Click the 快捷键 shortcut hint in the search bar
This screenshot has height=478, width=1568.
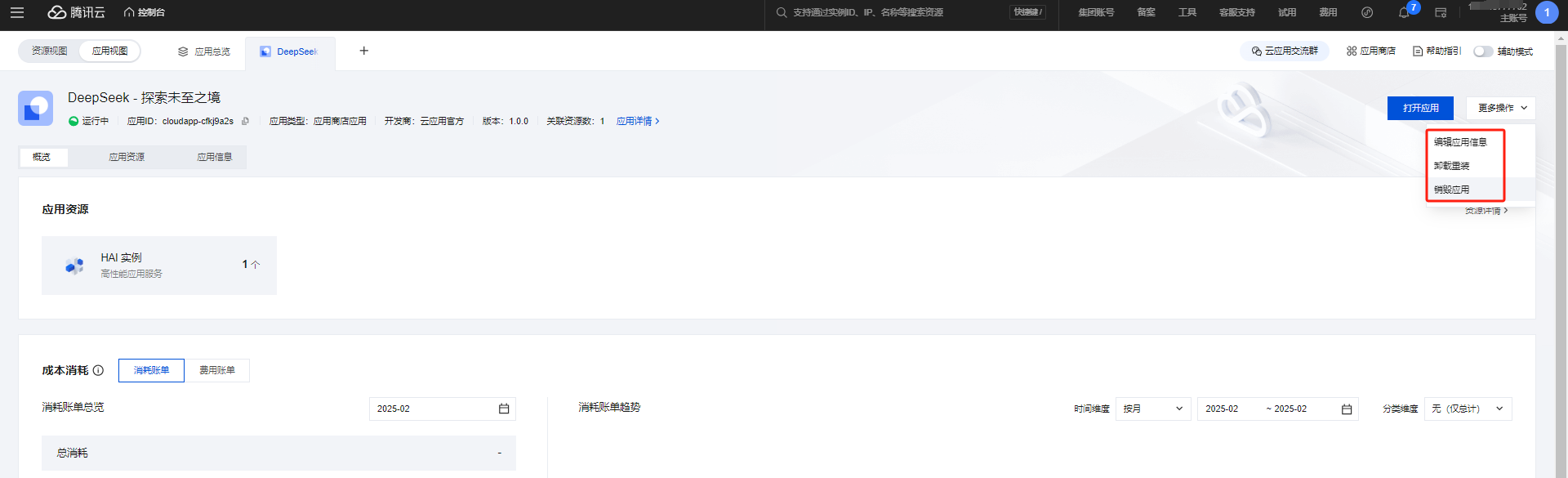coord(1028,12)
